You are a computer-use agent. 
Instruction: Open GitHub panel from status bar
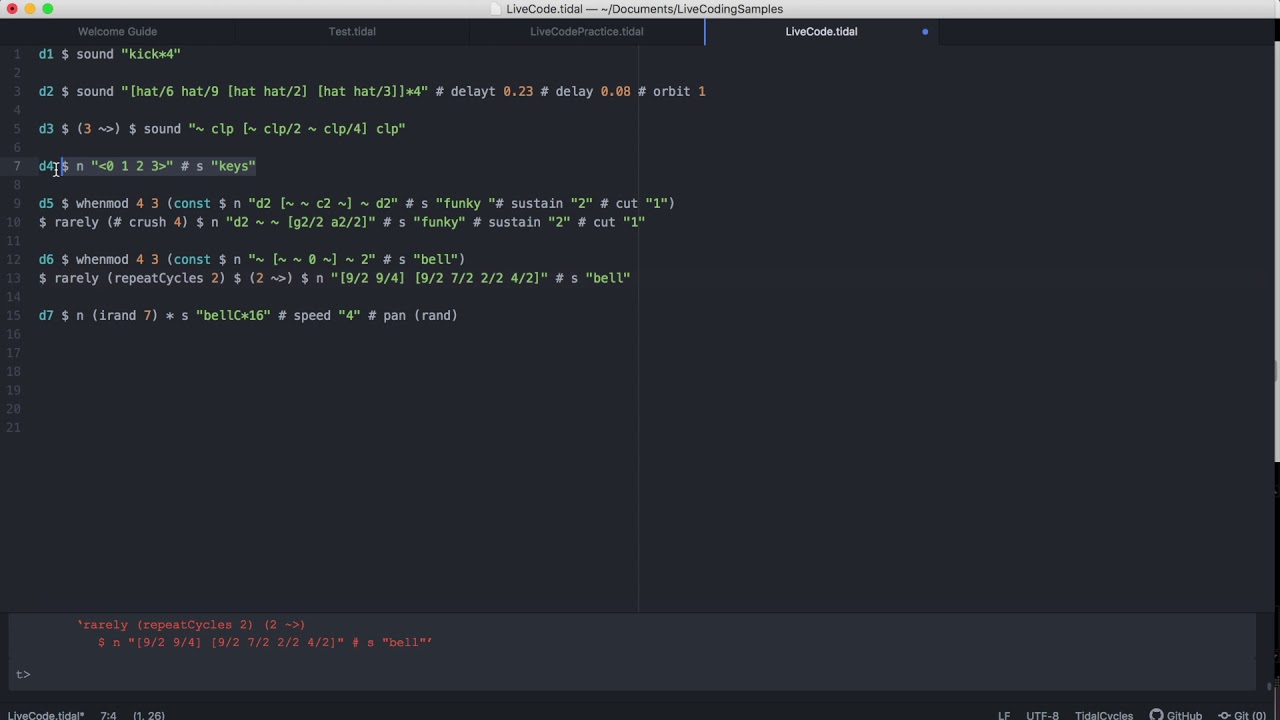click(1176, 715)
